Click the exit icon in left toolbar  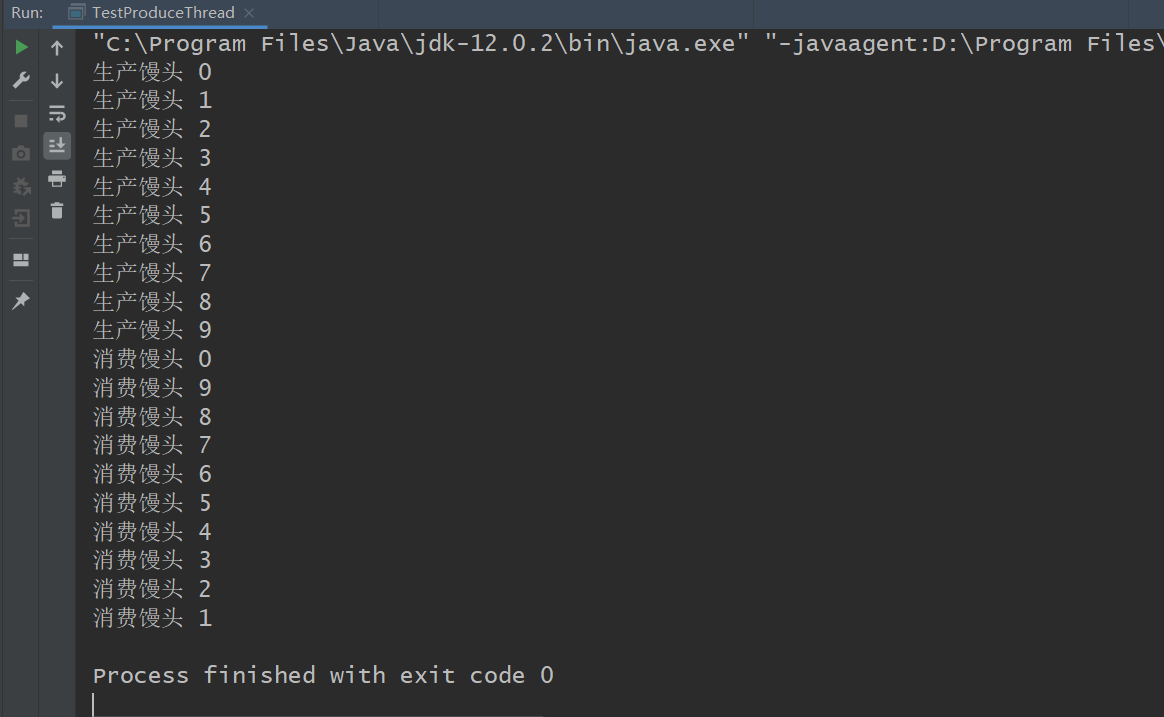coord(21,218)
